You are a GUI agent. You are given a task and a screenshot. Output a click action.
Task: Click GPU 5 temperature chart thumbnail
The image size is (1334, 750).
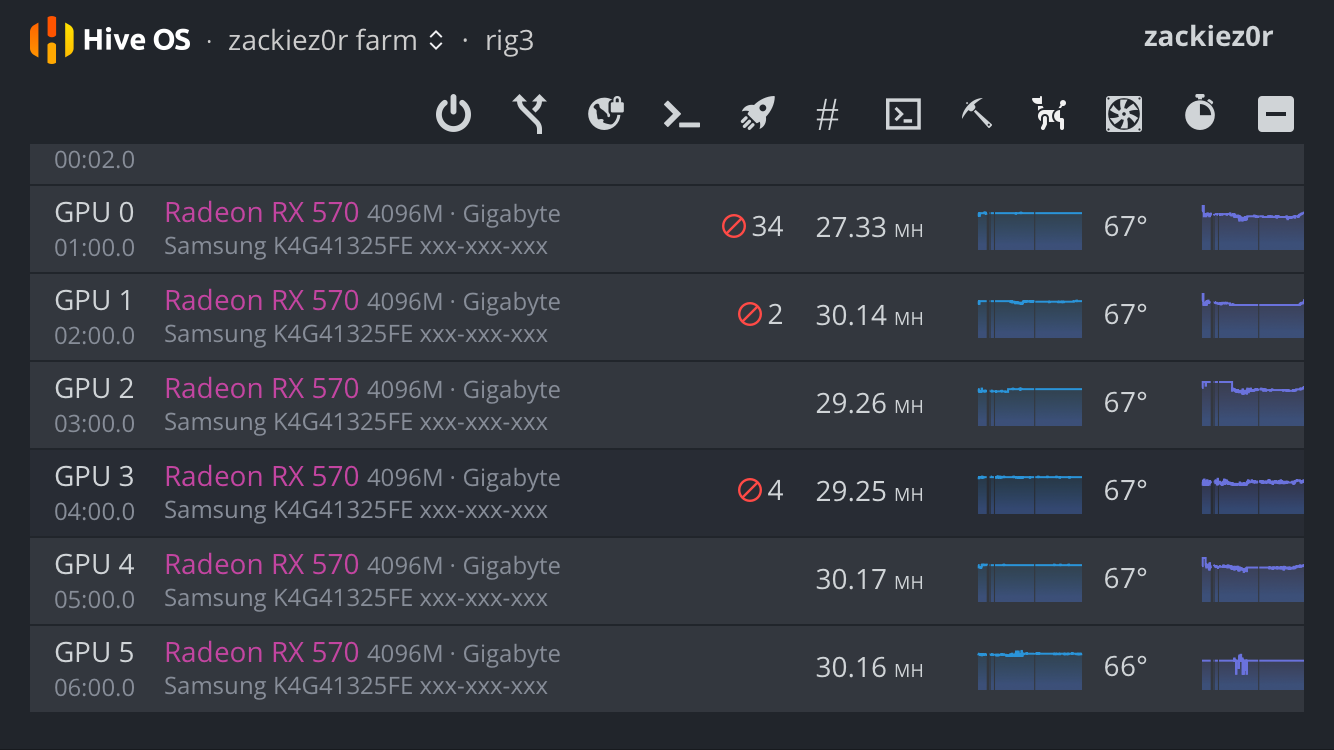coord(1252,666)
